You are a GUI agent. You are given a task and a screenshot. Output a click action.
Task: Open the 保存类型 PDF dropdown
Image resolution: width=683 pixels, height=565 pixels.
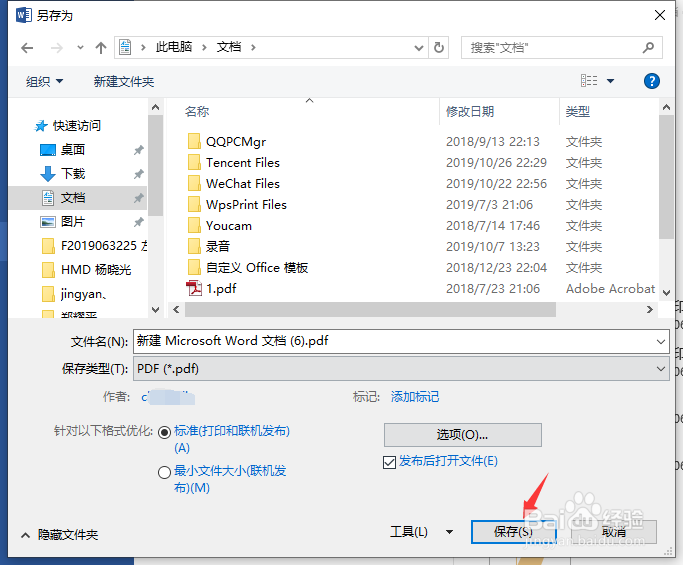(x=401, y=369)
